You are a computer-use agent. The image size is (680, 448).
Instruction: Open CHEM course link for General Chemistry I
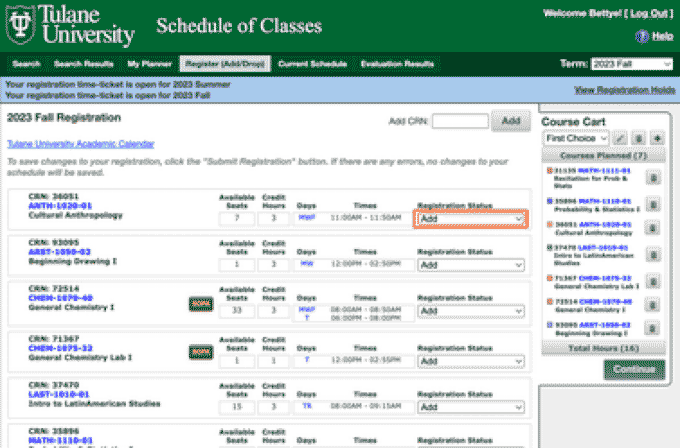(61, 298)
